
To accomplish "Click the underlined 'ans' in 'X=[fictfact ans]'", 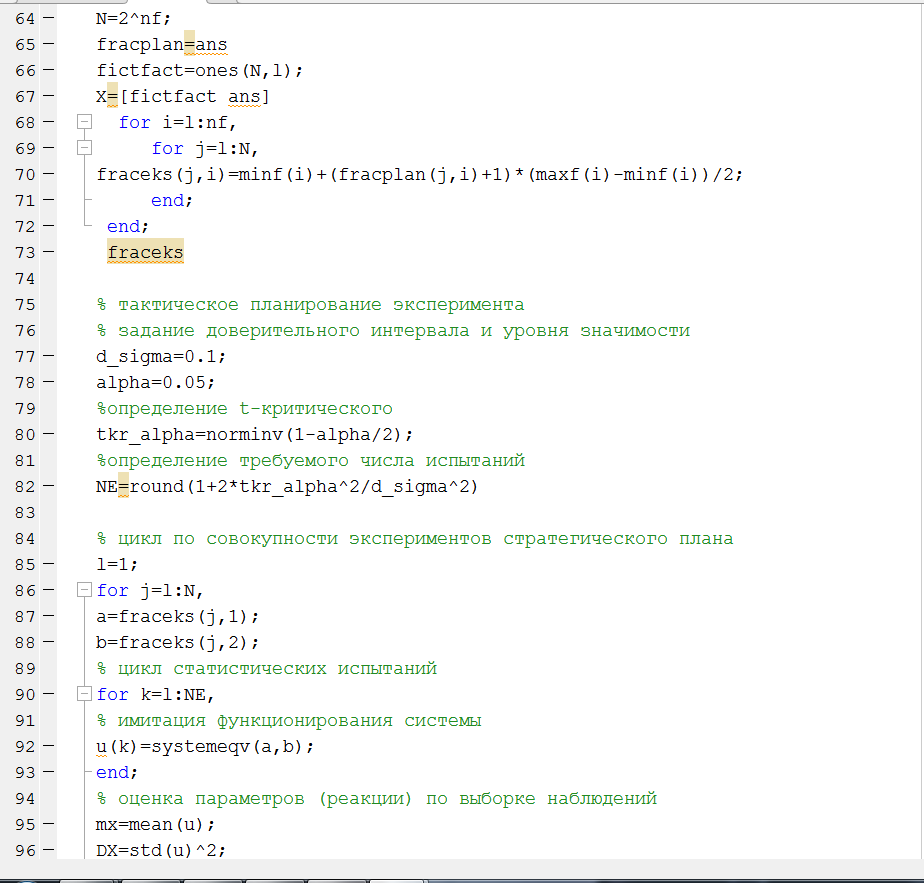I will [x=244, y=97].
